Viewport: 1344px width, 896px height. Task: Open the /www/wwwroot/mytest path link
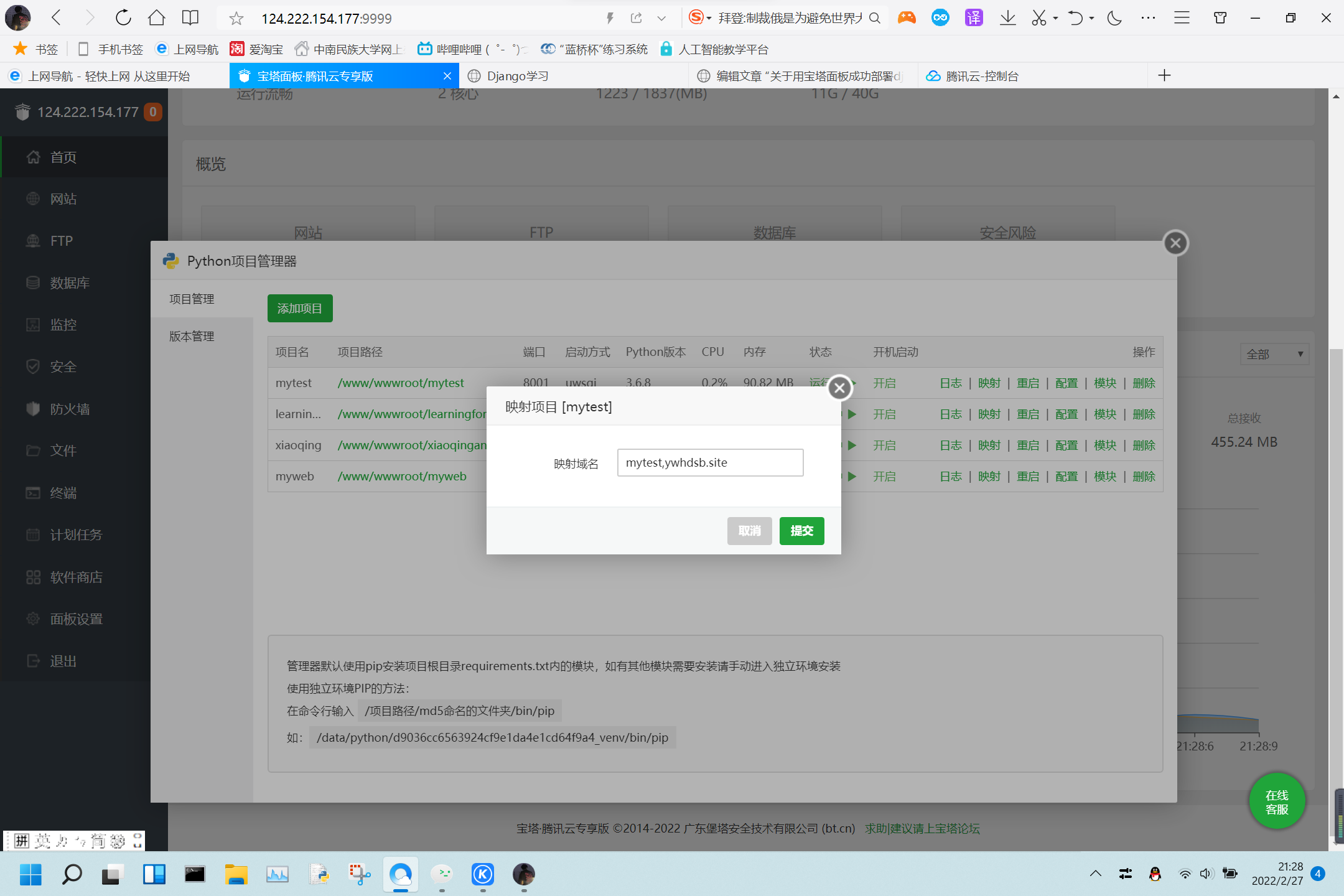pyautogui.click(x=401, y=383)
